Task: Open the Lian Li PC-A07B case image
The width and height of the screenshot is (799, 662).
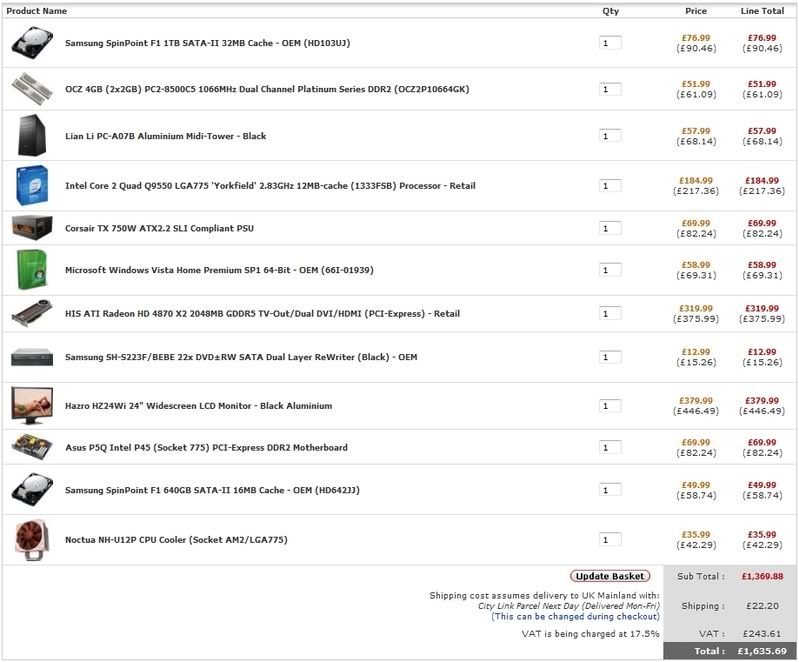Action: click(32, 135)
